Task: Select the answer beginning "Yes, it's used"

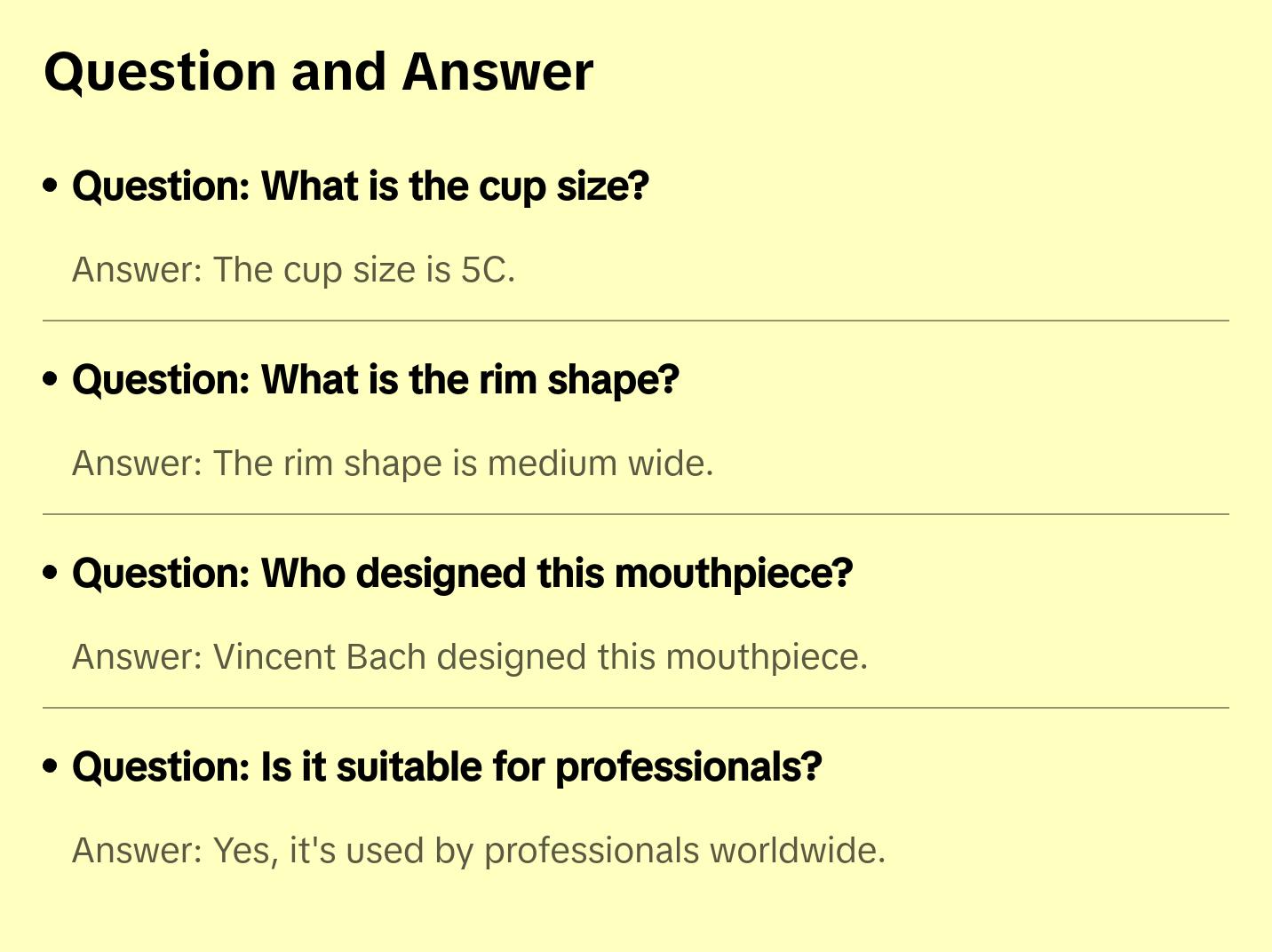Action: [x=478, y=851]
